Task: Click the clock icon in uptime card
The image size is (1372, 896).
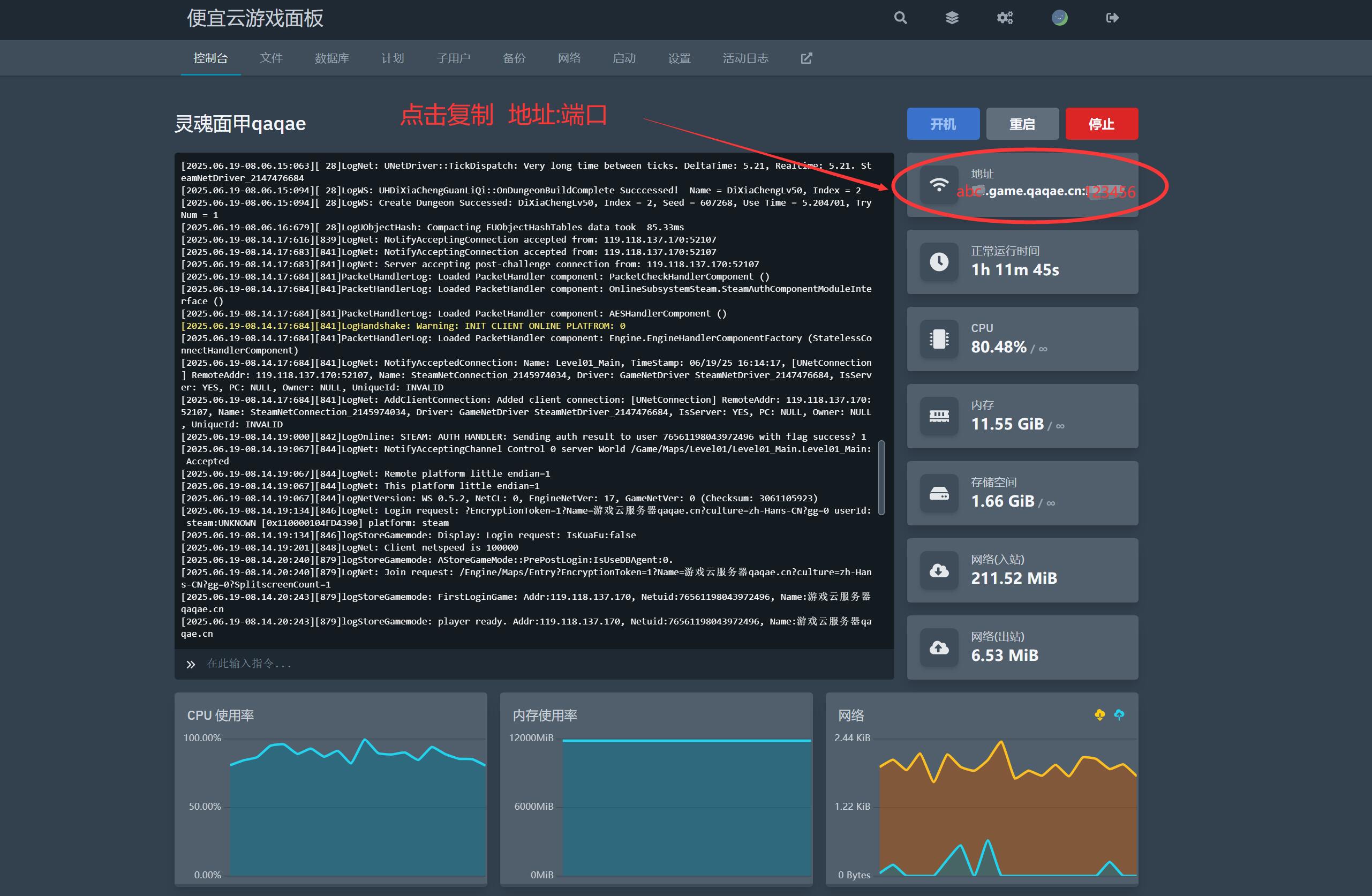Action: [938, 262]
